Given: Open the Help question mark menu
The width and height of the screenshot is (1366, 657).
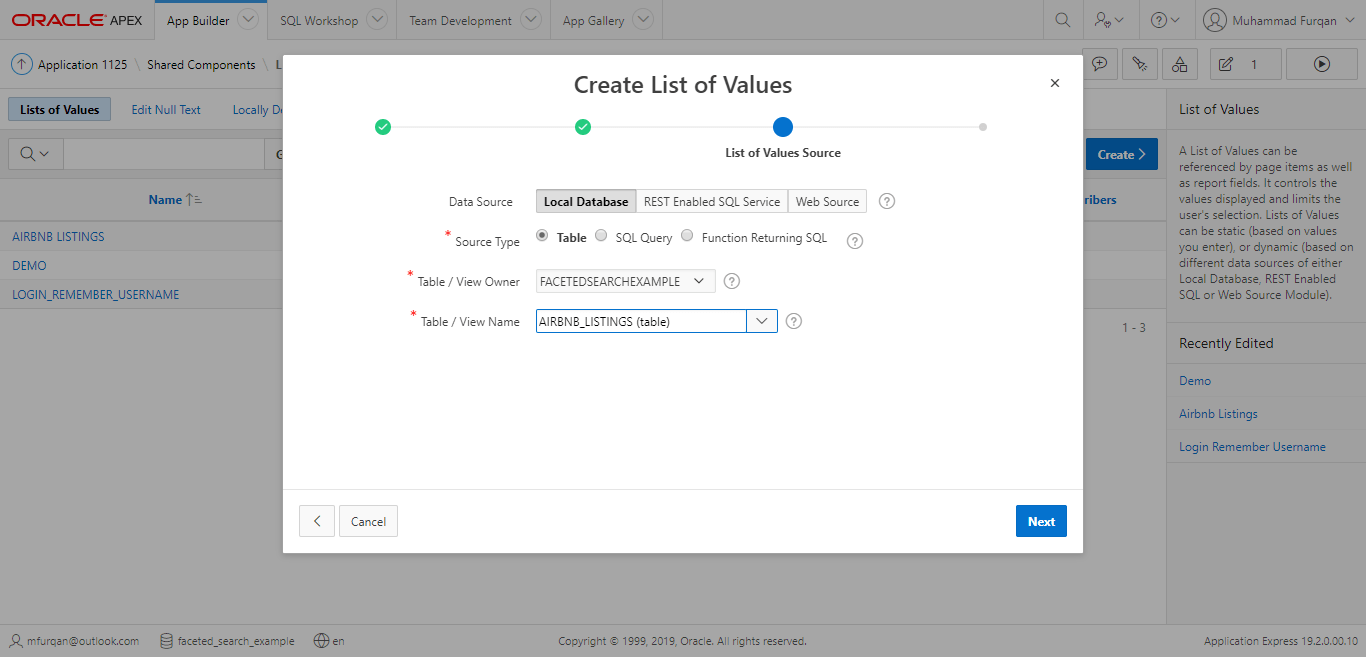Looking at the screenshot, I should coord(1165,20).
